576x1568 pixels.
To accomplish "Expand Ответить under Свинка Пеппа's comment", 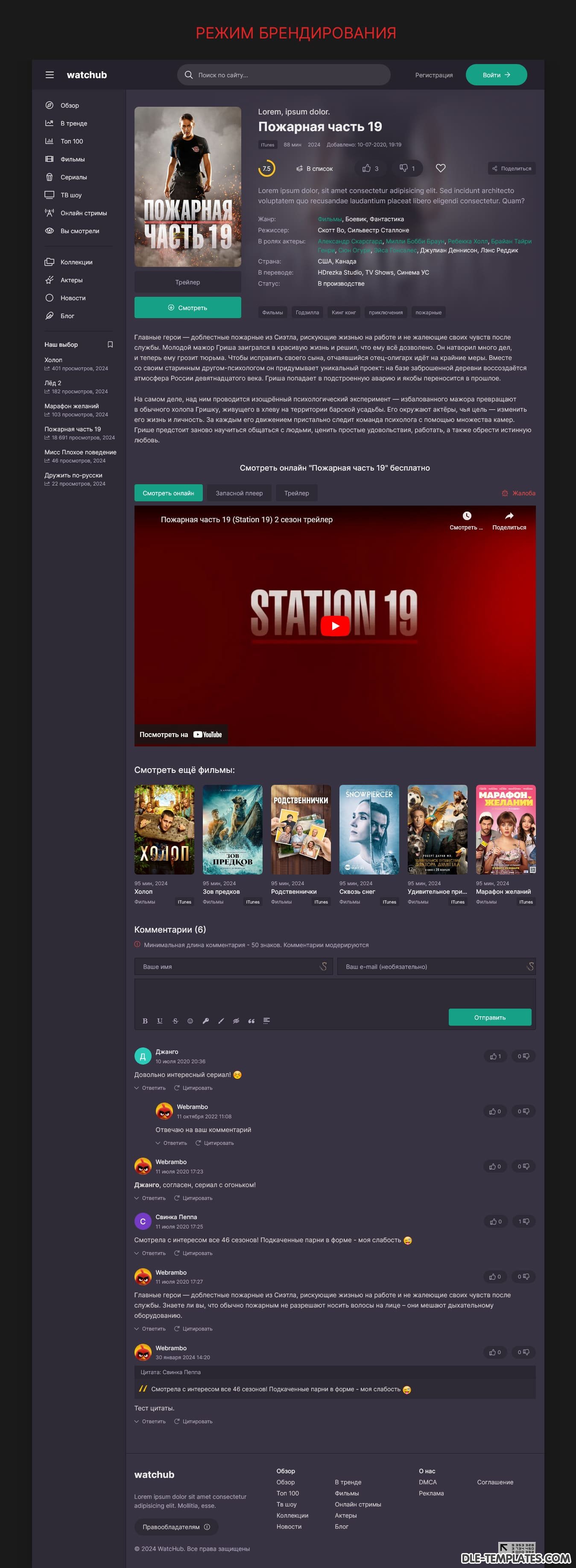I will (150, 1253).
